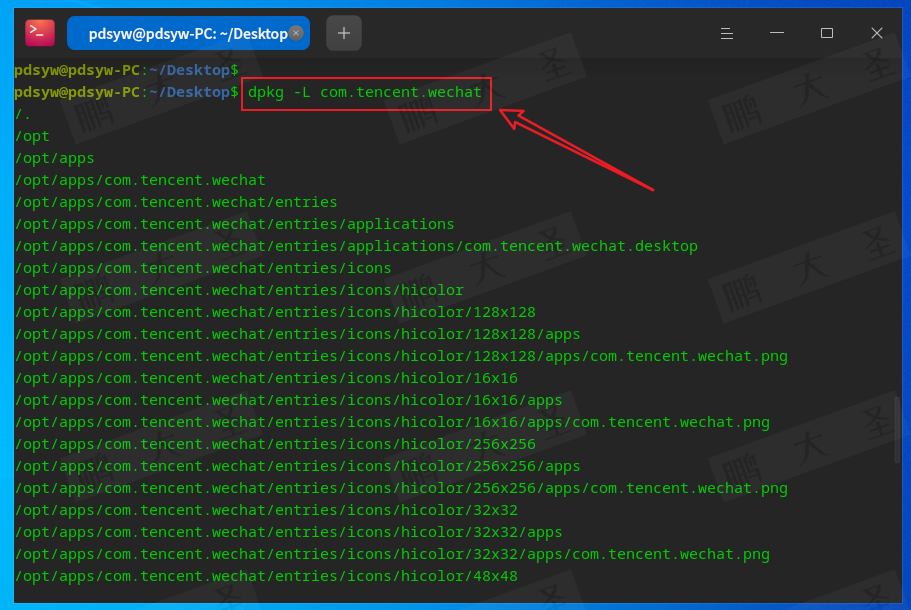Click the 128x128 com.tencent.wechat.png line
The width and height of the screenshot is (911, 610).
pyautogui.click(x=401, y=356)
